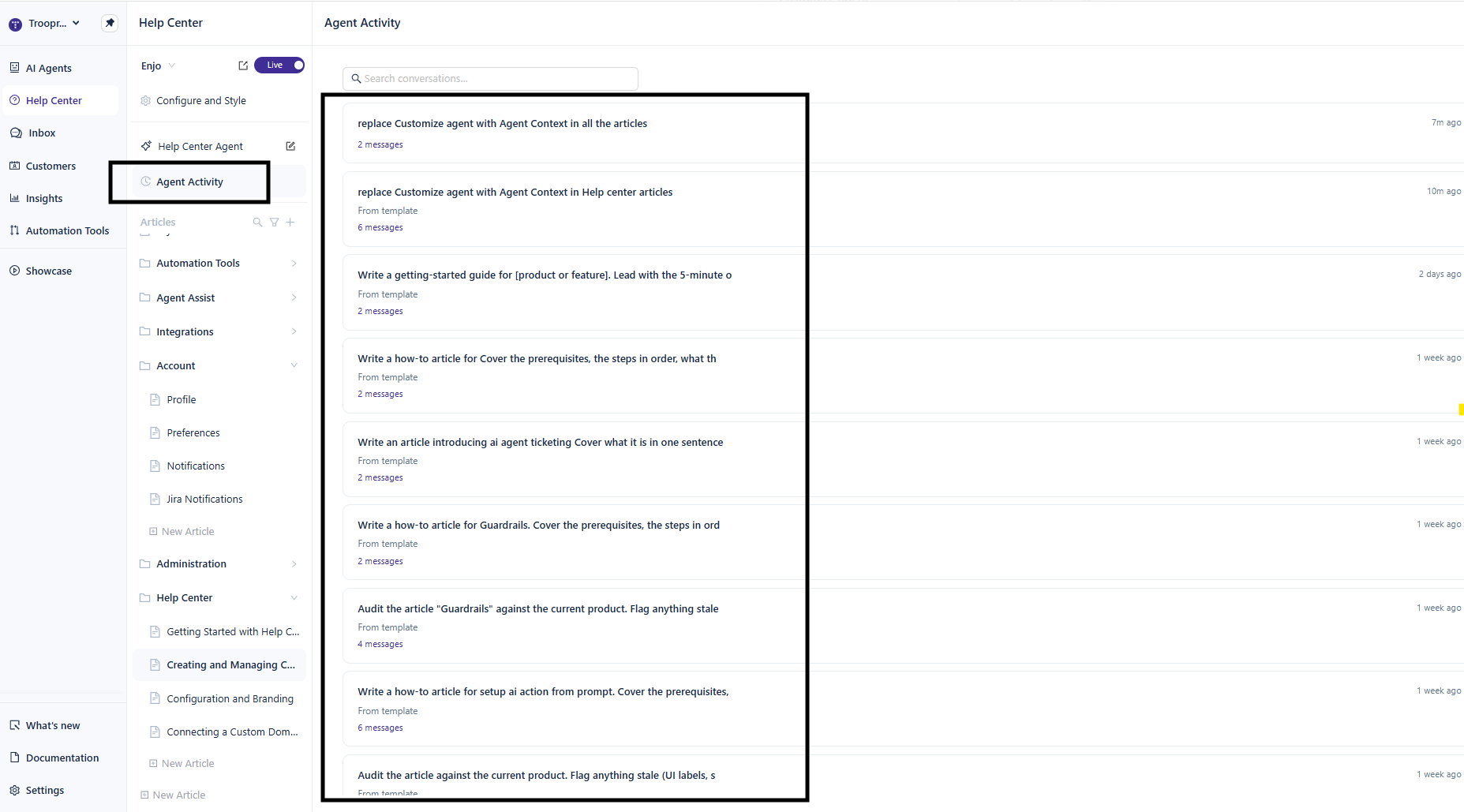
Task: Click the plus icon to add an article
Action: [x=290, y=223]
